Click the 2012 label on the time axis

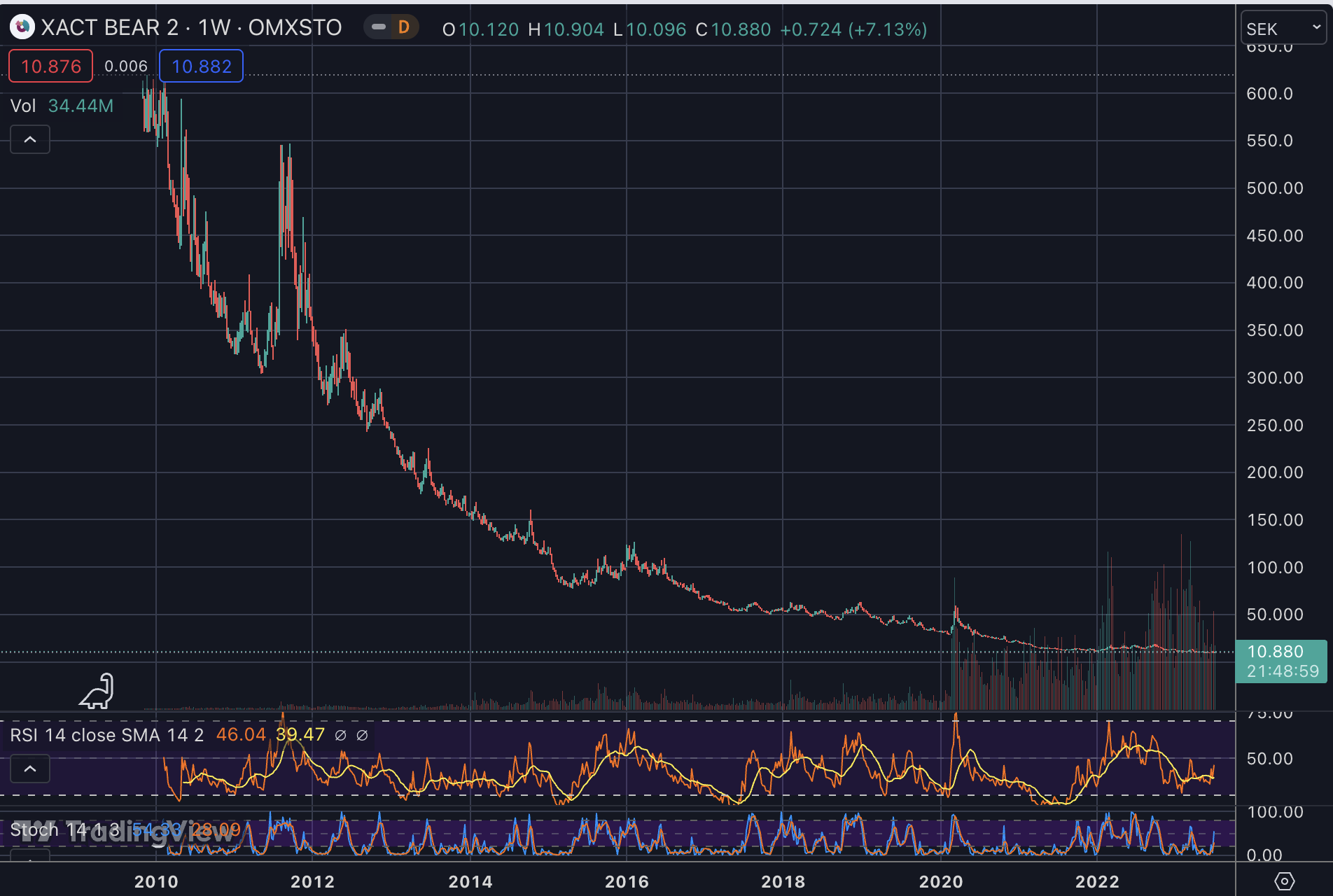coord(313,882)
